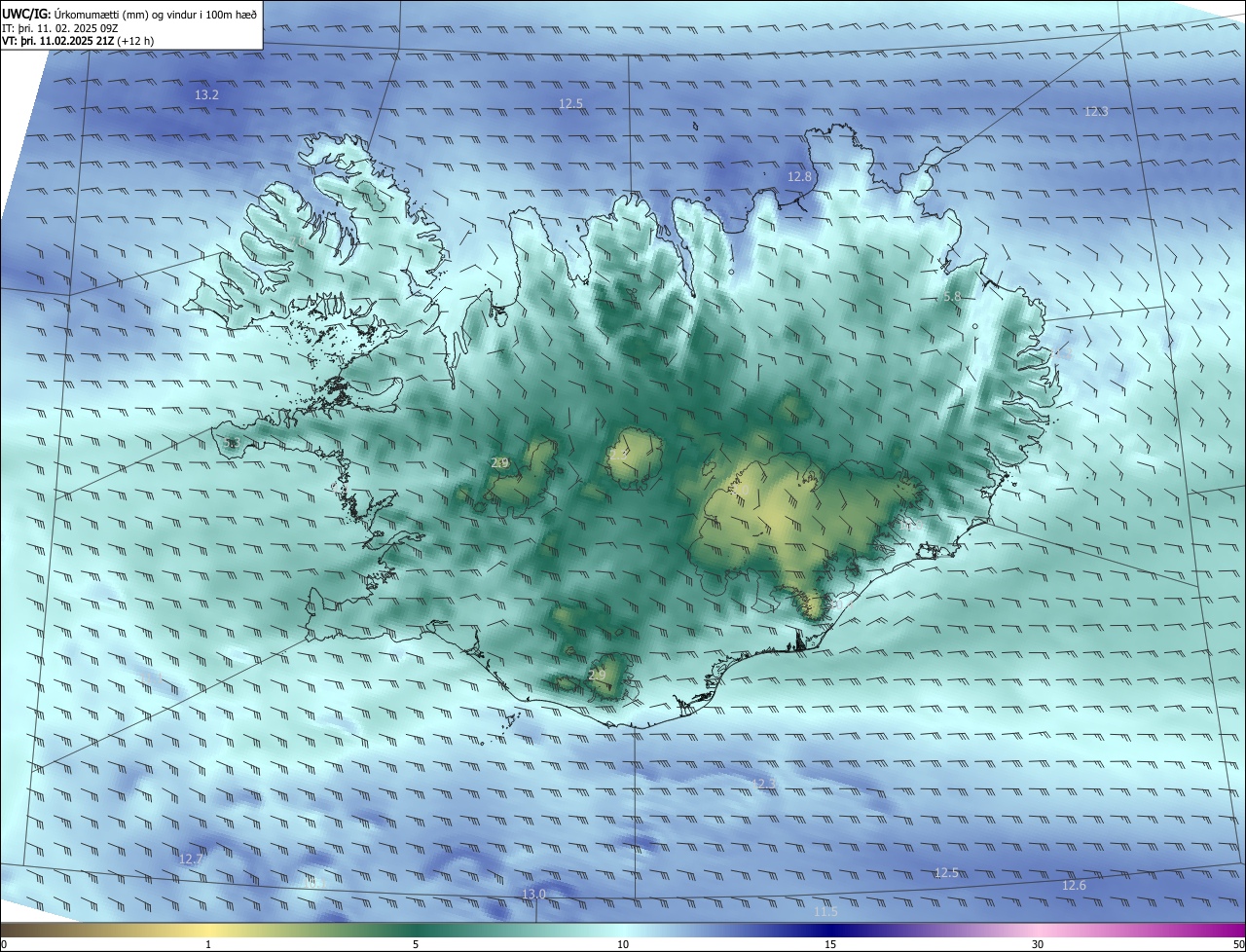Click the title text "Úrkomumætti (mm) og vindur í 100m hæð"
1246x952 pixels.
(156, 14)
